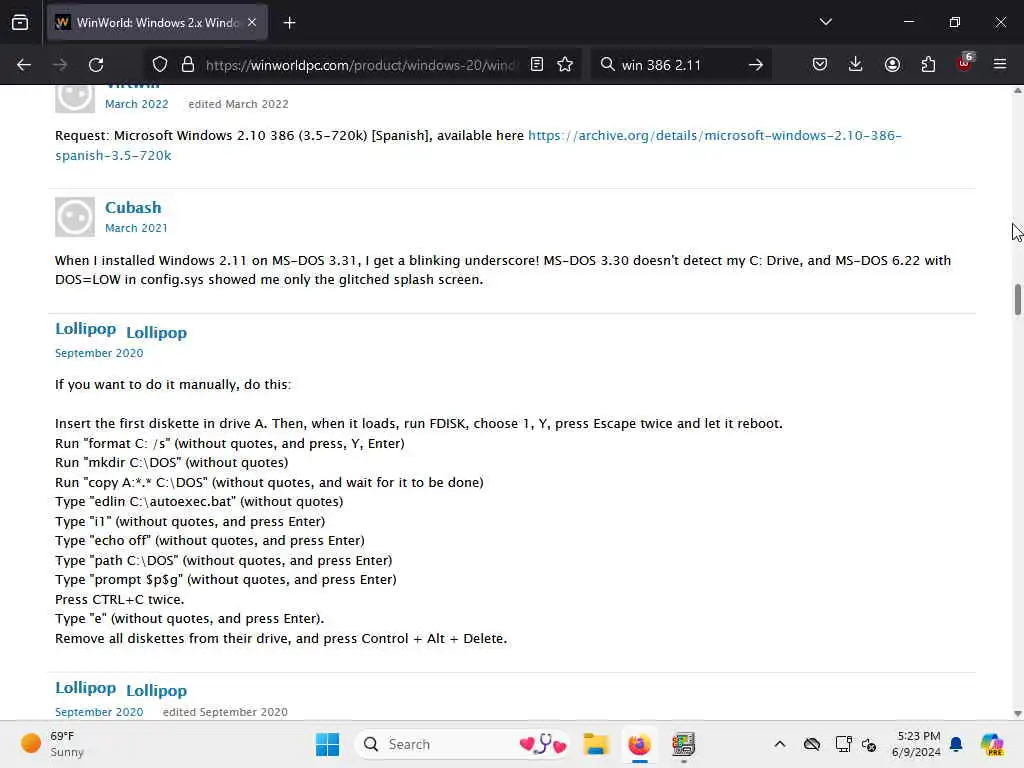Image resolution: width=1024 pixels, height=768 pixels.
Task: Open the display/network tray icon
Action: pos(843,744)
